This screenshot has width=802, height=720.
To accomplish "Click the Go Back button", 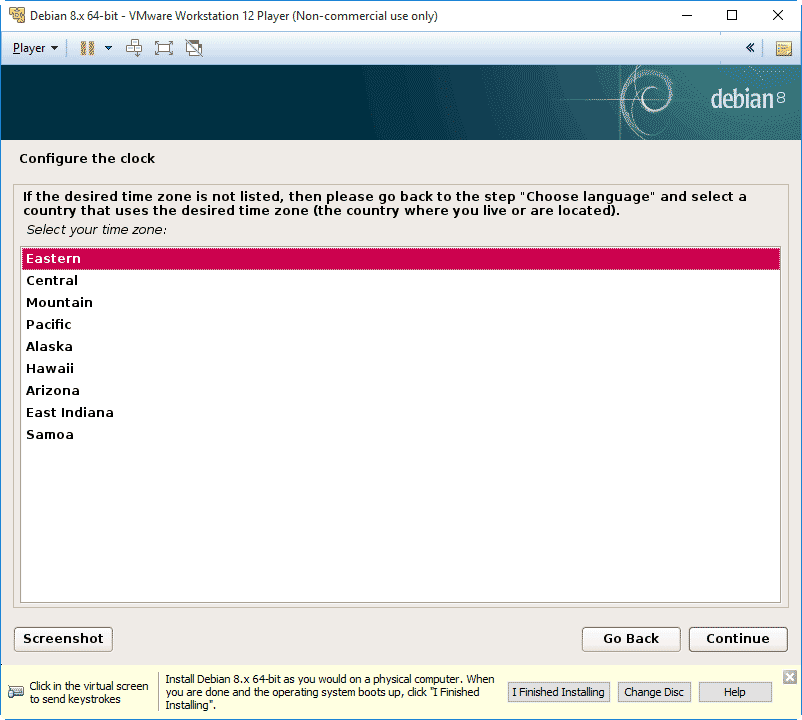I will pos(631,639).
